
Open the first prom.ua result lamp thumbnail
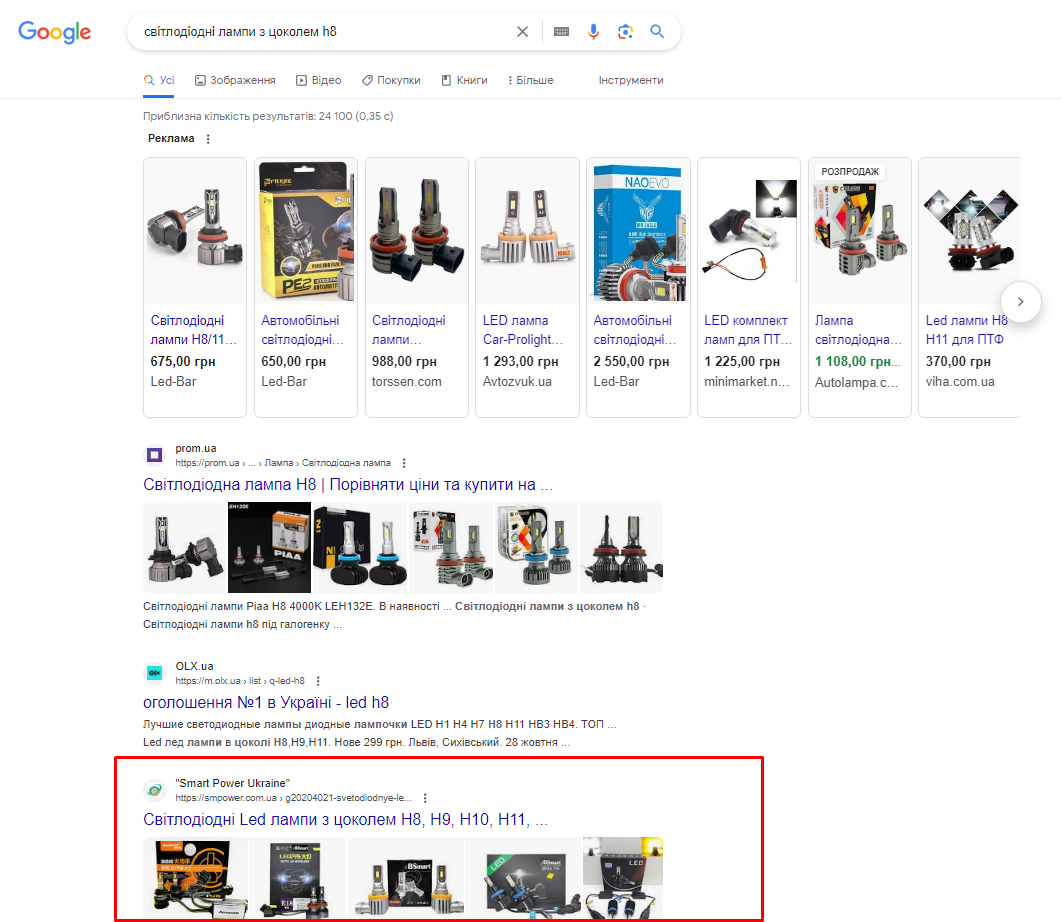185,547
